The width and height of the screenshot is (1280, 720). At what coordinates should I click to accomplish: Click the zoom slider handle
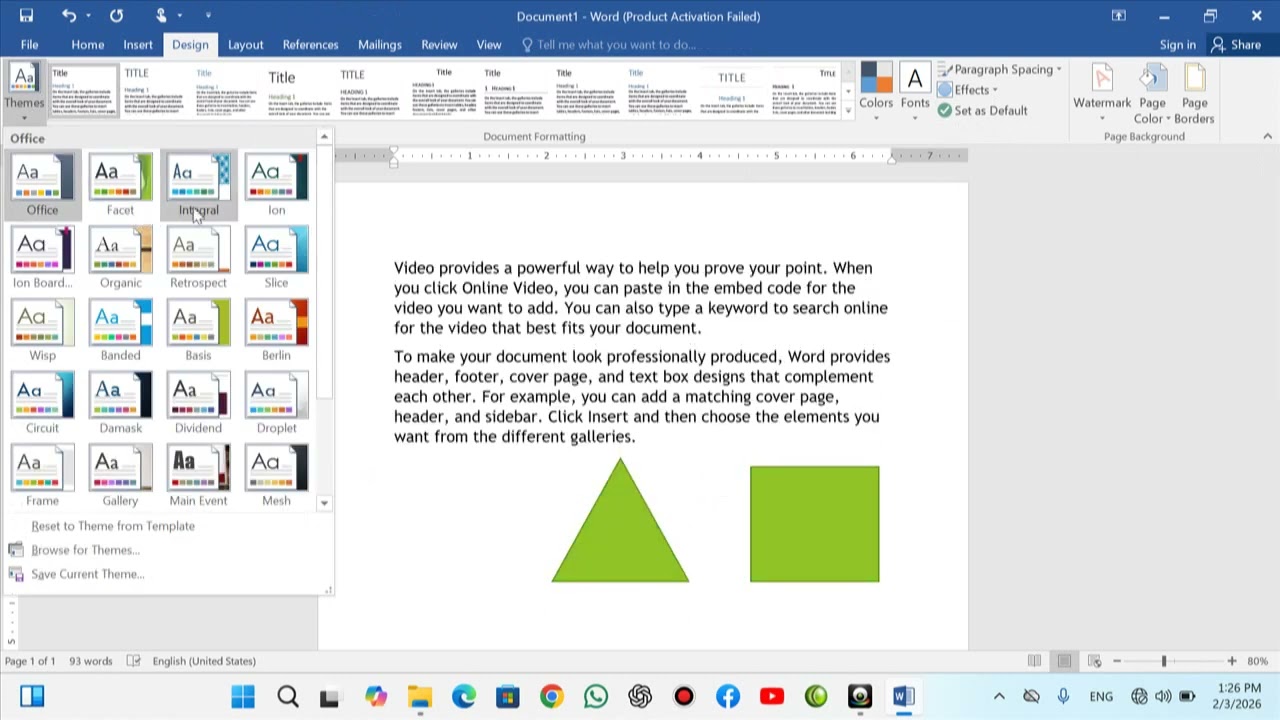pyautogui.click(x=1163, y=661)
